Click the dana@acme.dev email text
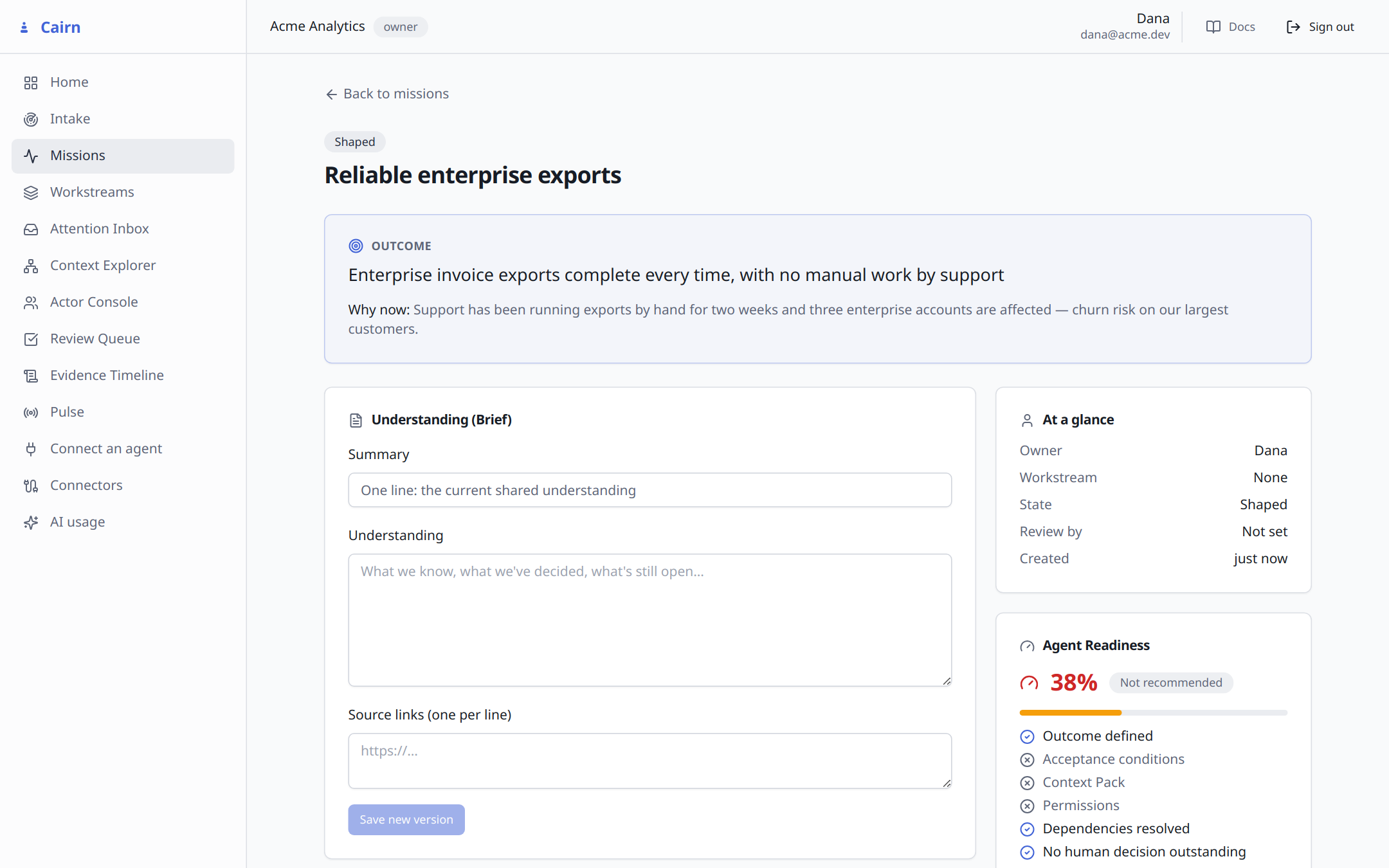Screen dimensions: 1389x868 coord(1125,35)
